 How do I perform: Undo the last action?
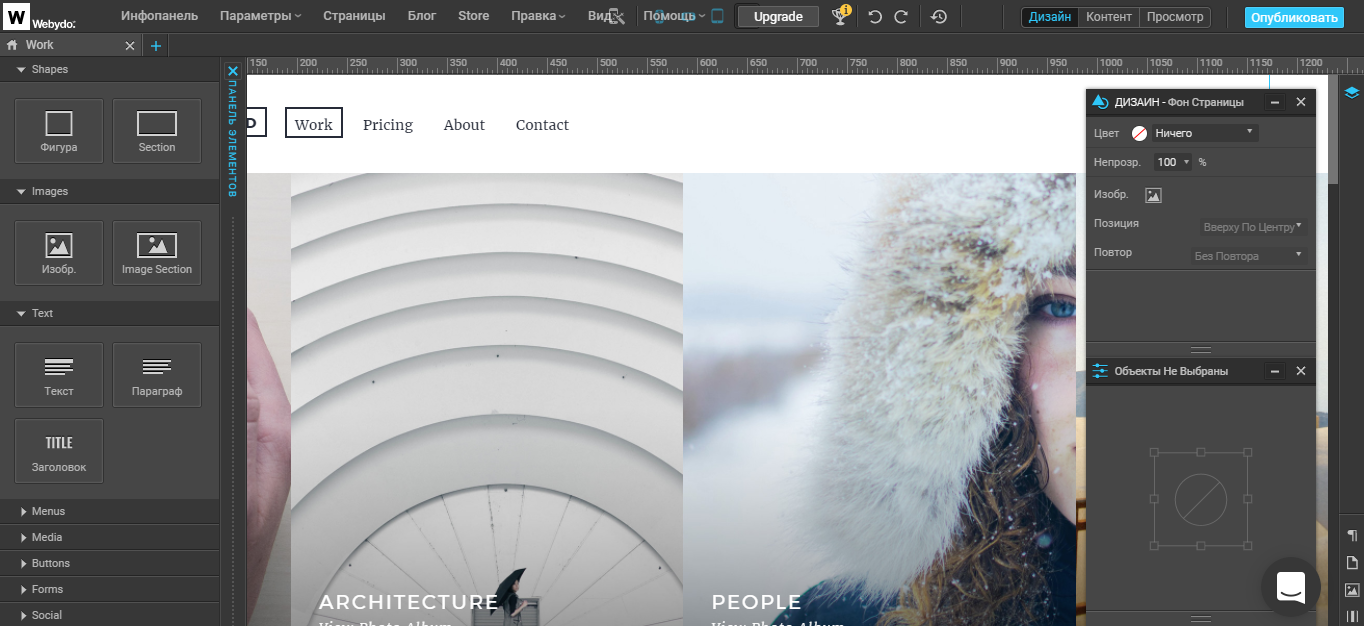point(875,17)
